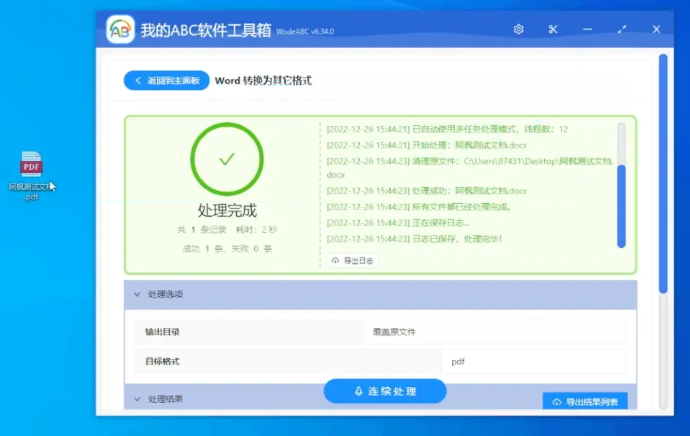
Task: Click the scissors tool icon in title bar
Action: [553, 29]
